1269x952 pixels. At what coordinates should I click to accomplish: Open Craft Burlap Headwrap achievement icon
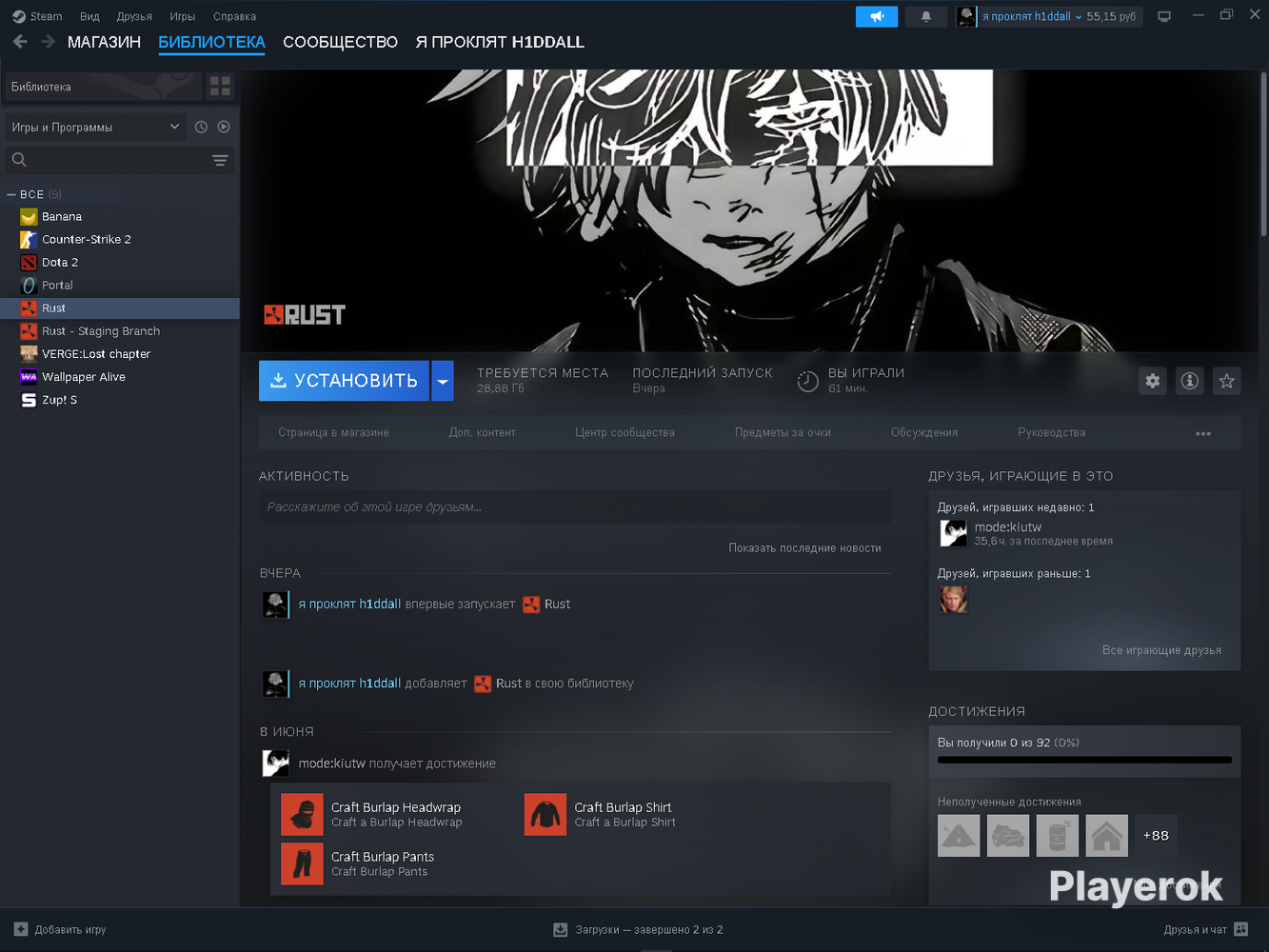[303, 815]
